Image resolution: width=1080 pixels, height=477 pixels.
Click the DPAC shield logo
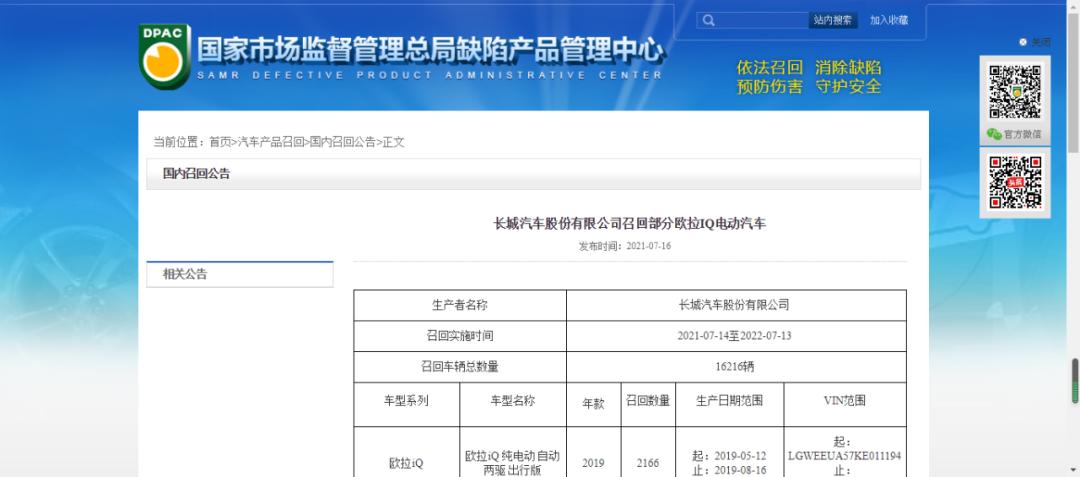[x=164, y=57]
